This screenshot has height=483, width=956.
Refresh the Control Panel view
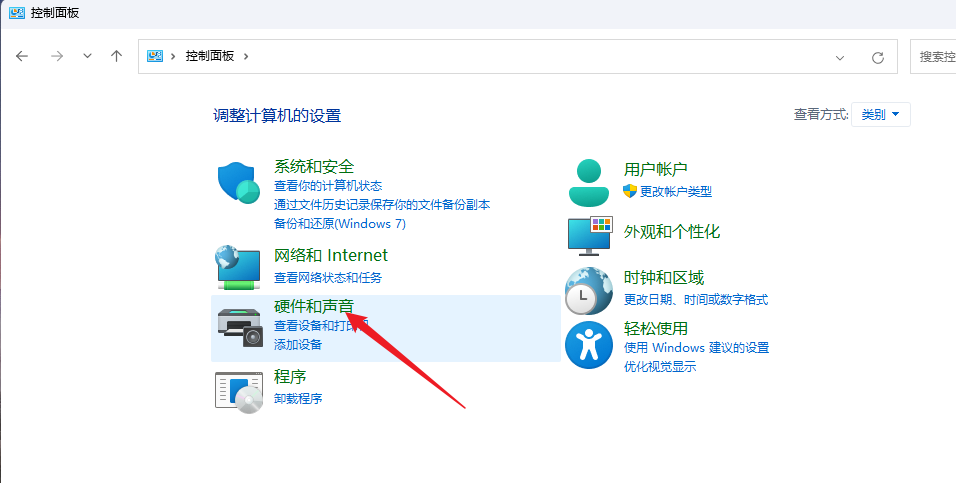(x=878, y=58)
